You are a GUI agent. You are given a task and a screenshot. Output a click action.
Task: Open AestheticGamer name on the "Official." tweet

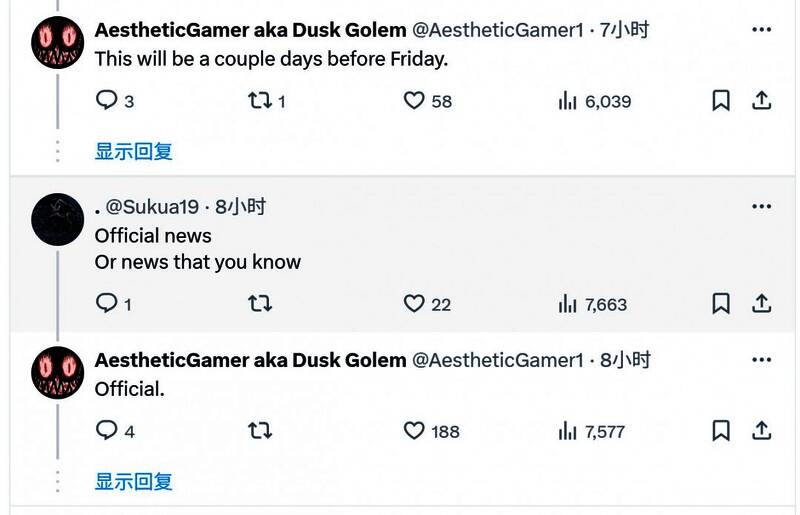250,360
